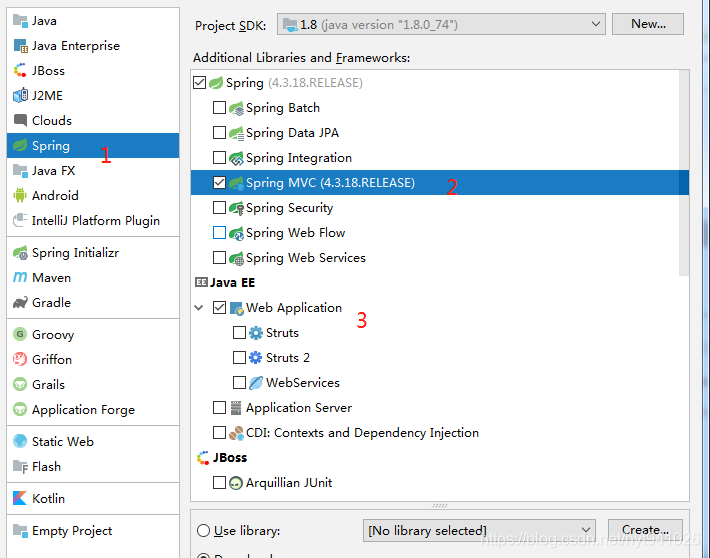Click the Maven m icon
Image resolution: width=710 pixels, height=558 pixels.
point(20,277)
